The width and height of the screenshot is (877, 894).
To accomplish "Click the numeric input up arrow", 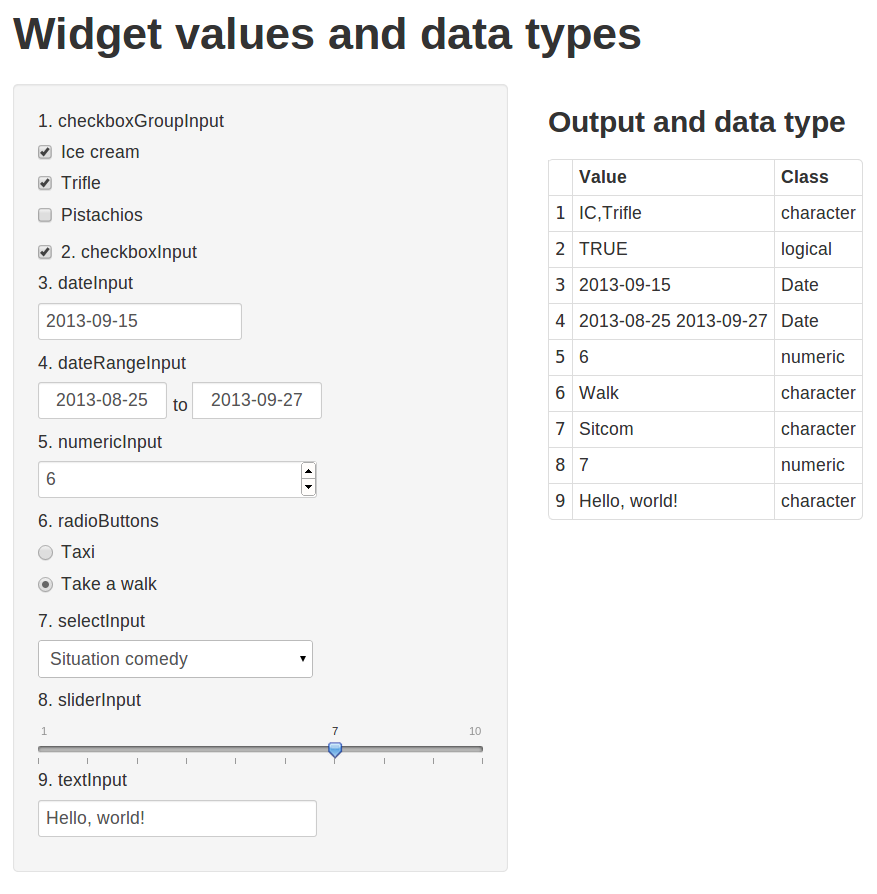I will pyautogui.click(x=308, y=471).
